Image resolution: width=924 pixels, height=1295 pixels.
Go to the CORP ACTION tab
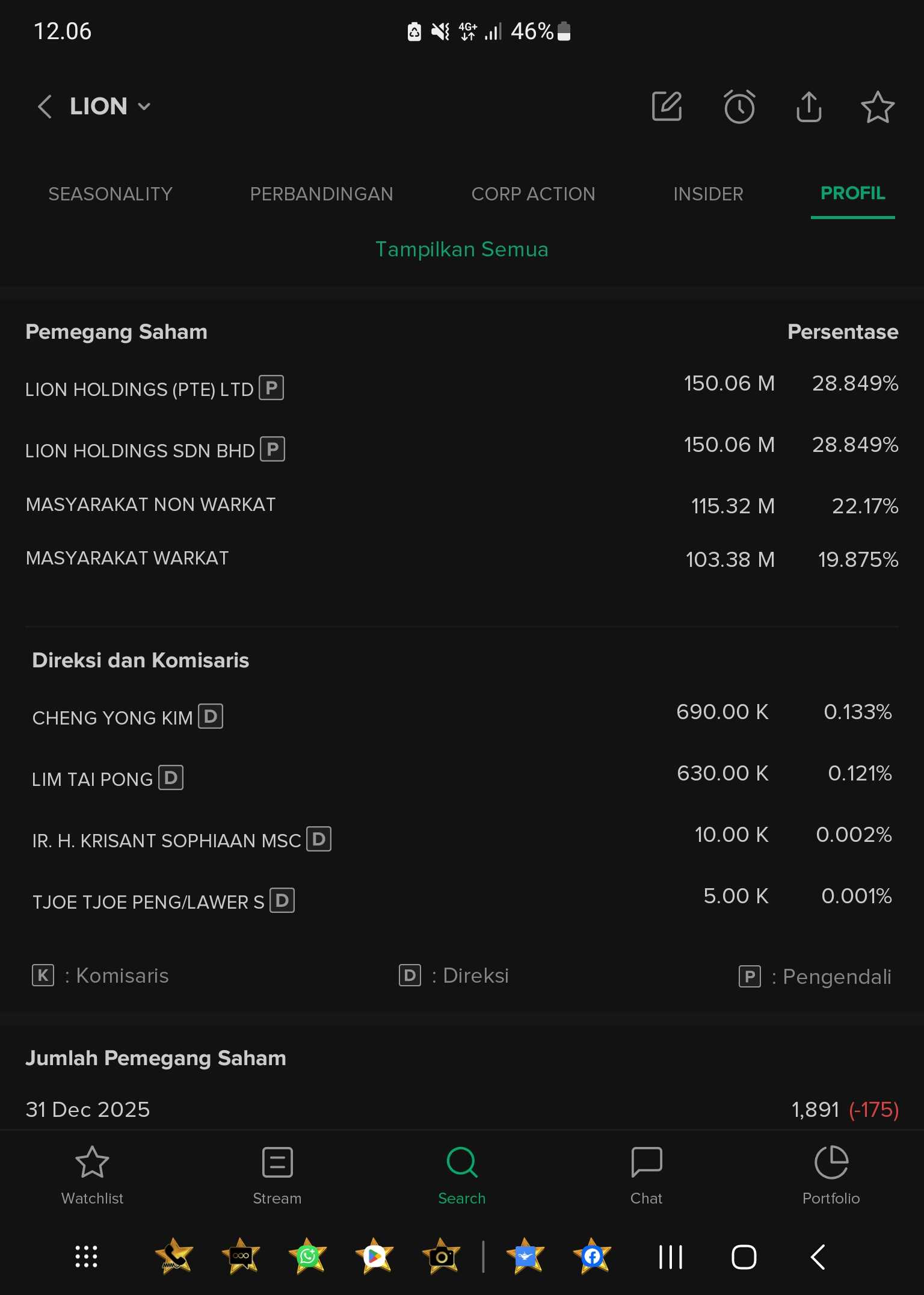click(533, 194)
